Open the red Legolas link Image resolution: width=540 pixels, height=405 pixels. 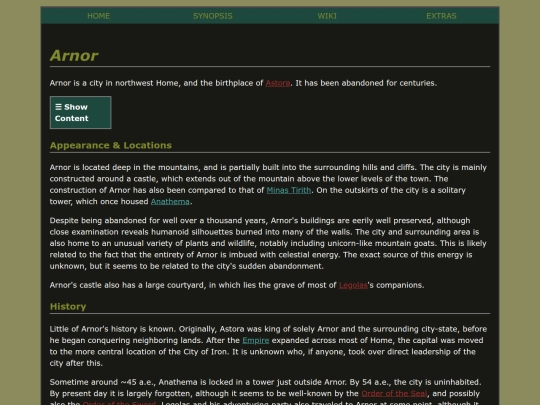[x=353, y=285]
